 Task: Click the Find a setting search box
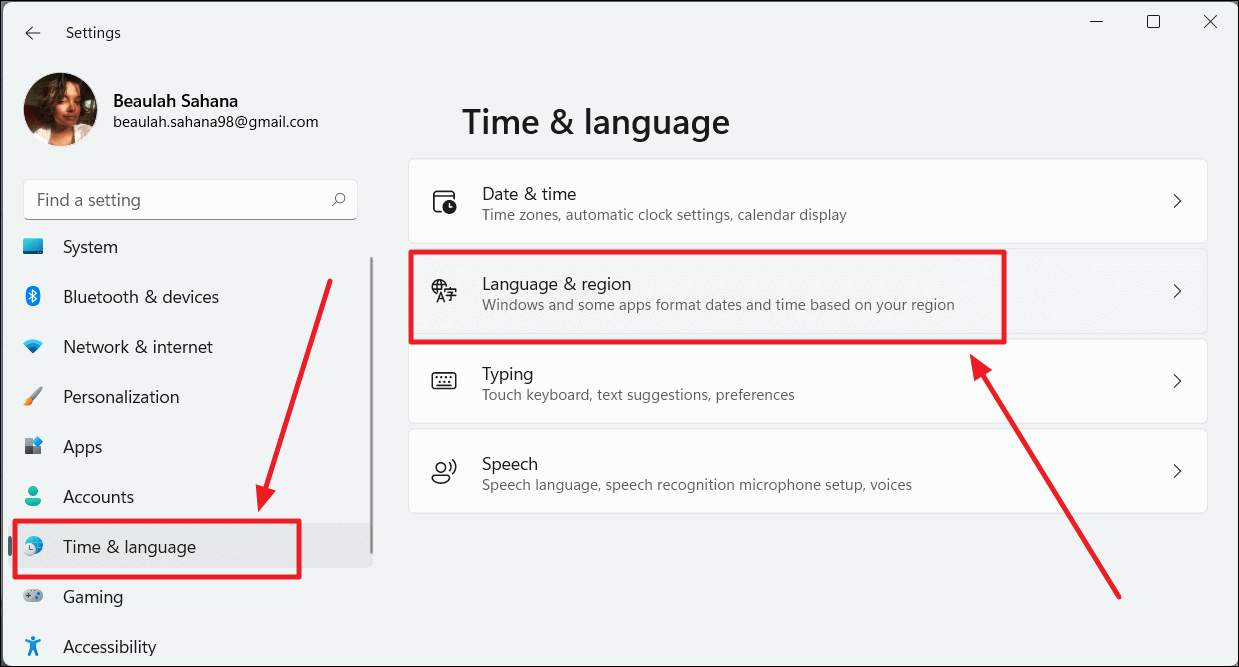tap(190, 199)
